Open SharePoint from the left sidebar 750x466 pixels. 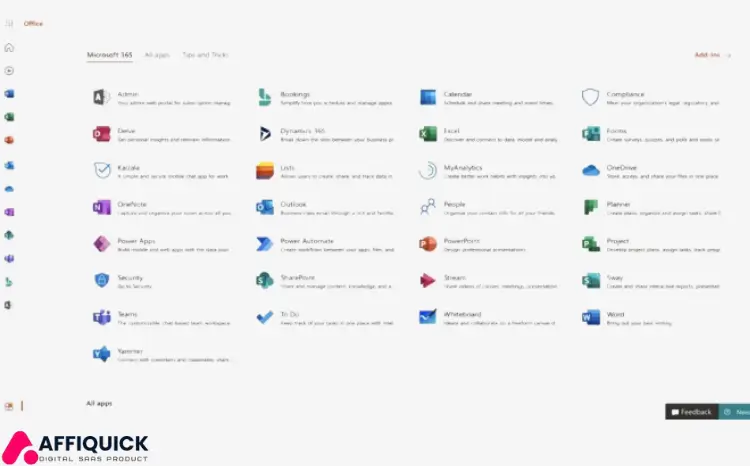click(x=9, y=235)
